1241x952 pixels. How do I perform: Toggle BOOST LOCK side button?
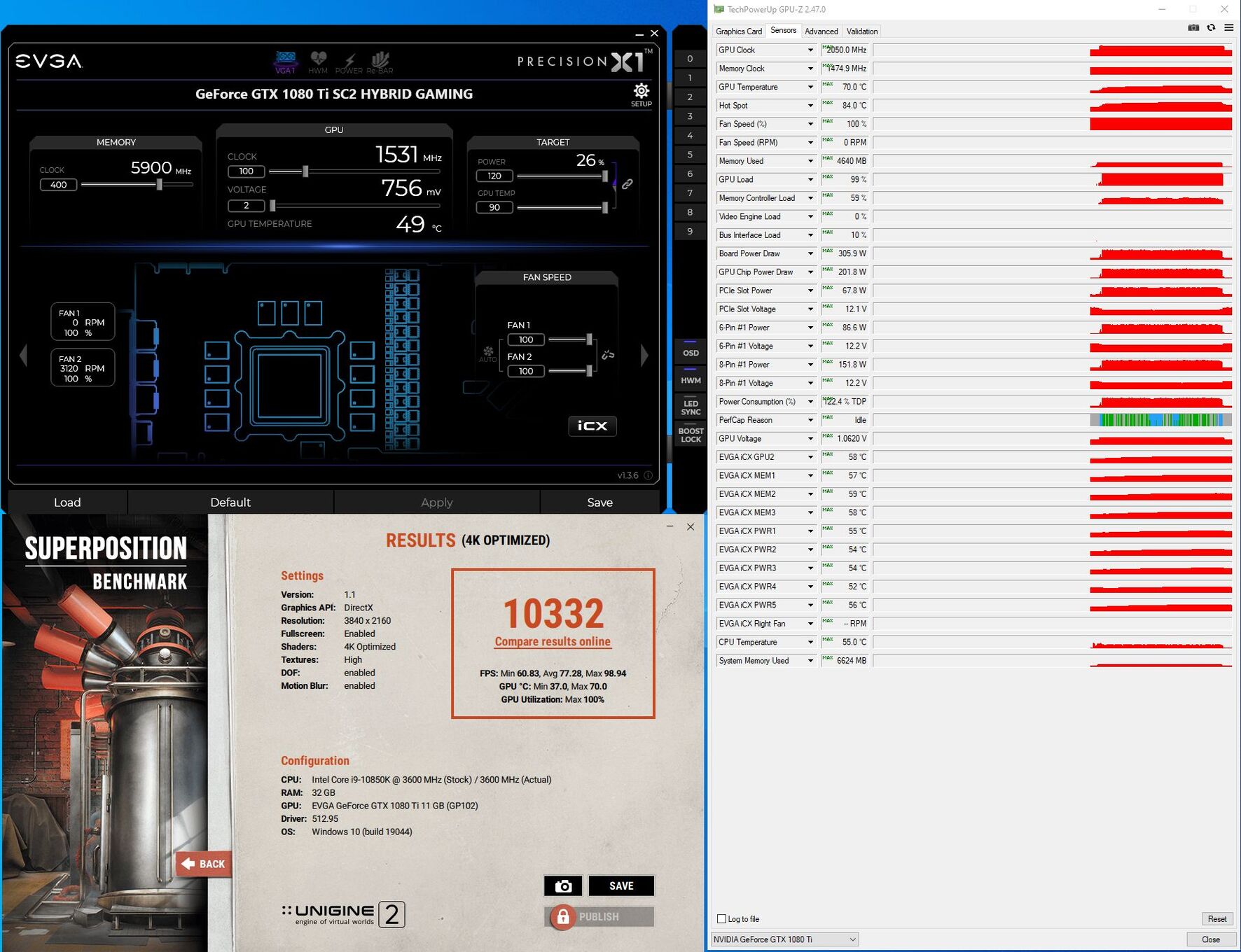click(x=691, y=435)
